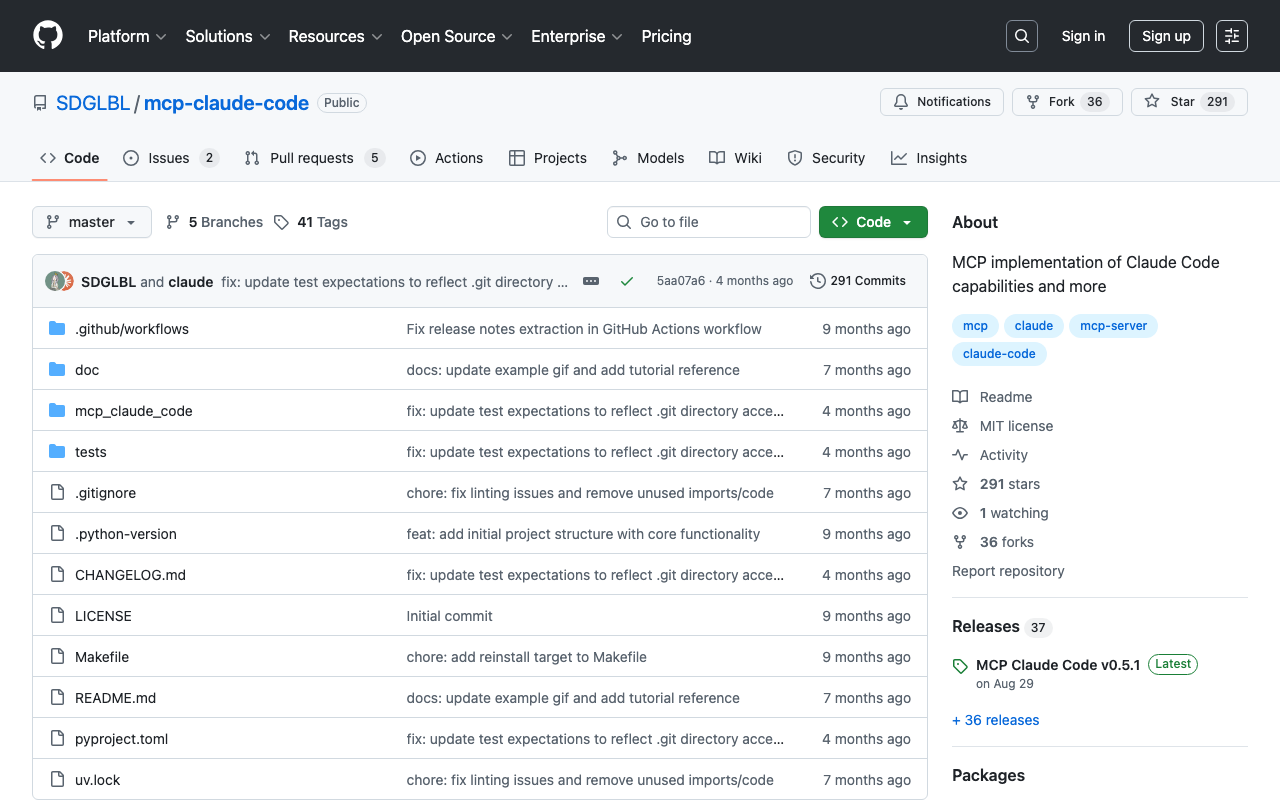The image size is (1280, 800).
Task: Open the 291 Commits history
Action: (857, 281)
